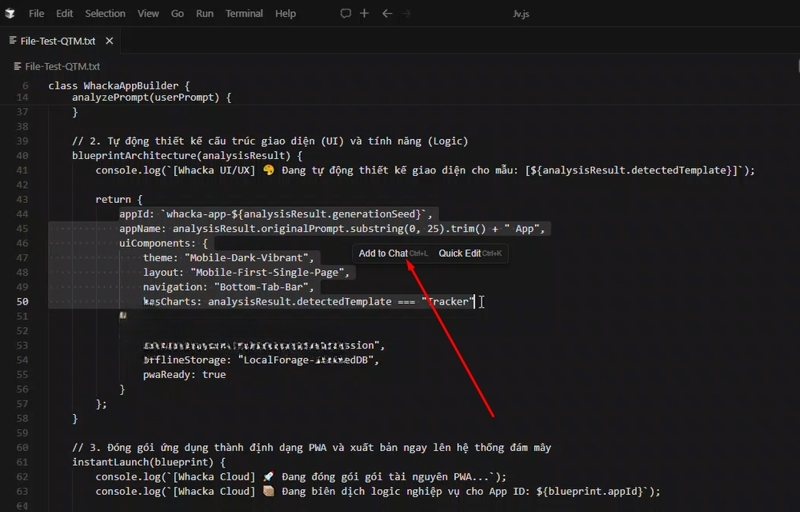
Task: Click the instantLaunch(blueprint) method line
Action: pos(148,462)
